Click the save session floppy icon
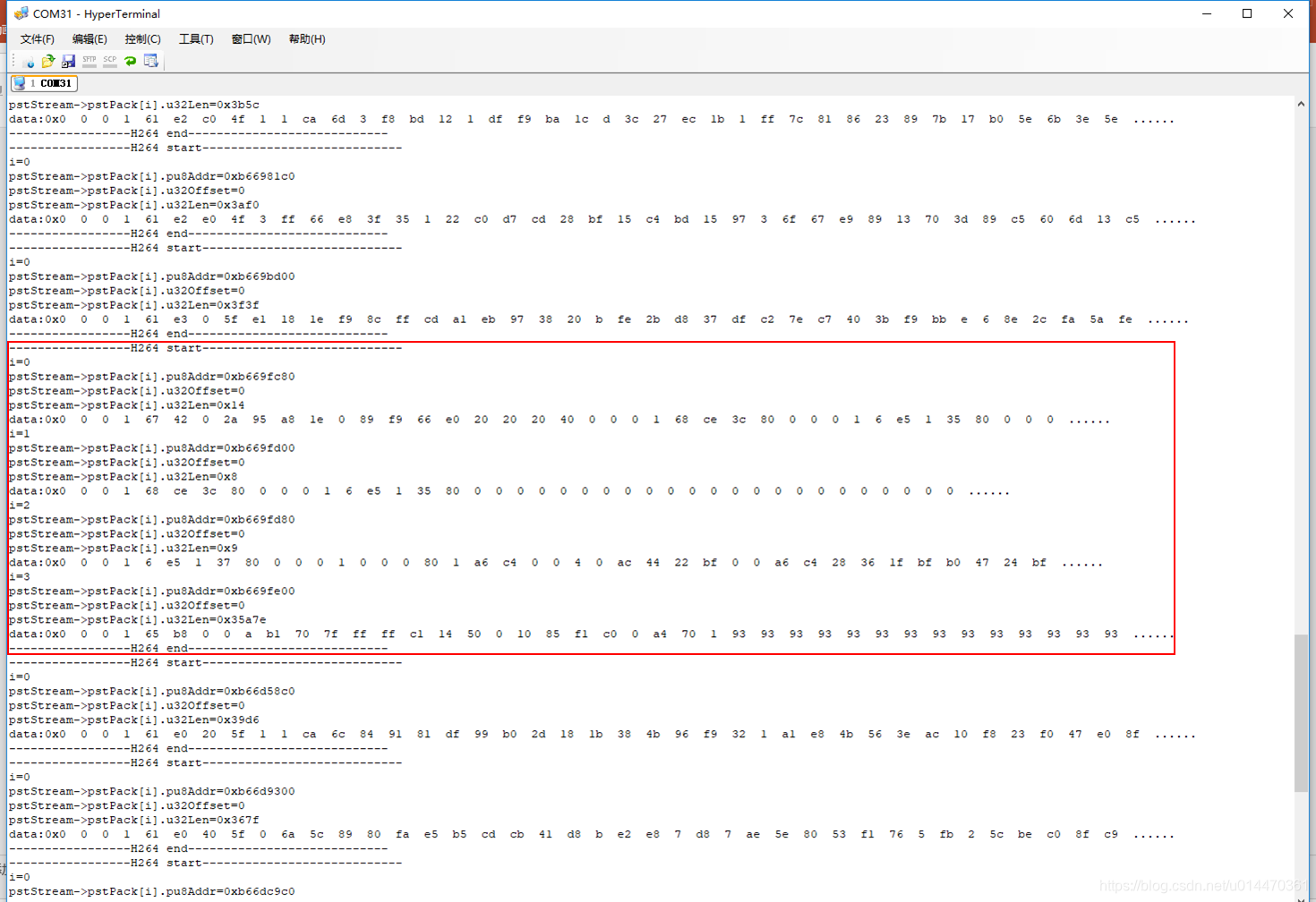 click(x=68, y=61)
